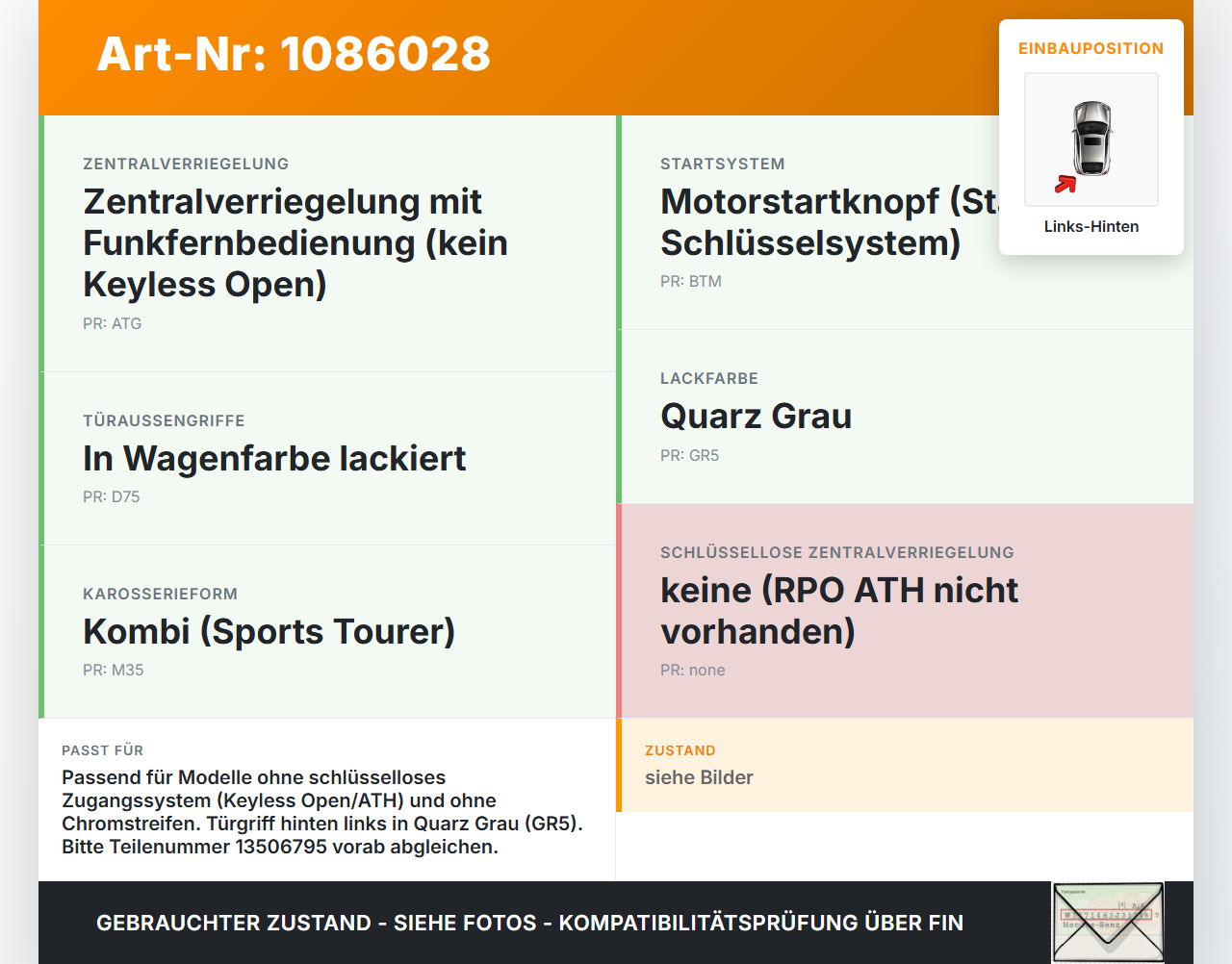Click the "PR: M35" code

pos(114,670)
